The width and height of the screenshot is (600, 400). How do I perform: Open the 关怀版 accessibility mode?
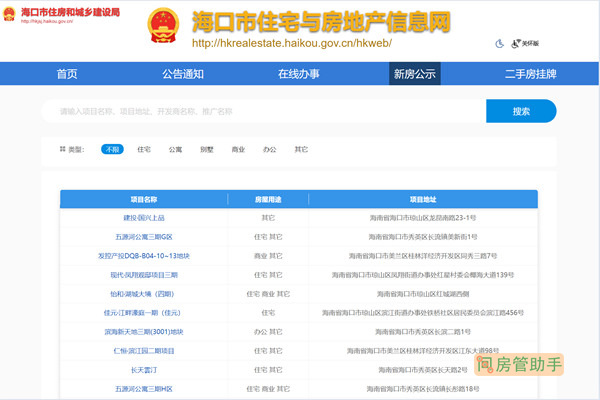click(525, 44)
